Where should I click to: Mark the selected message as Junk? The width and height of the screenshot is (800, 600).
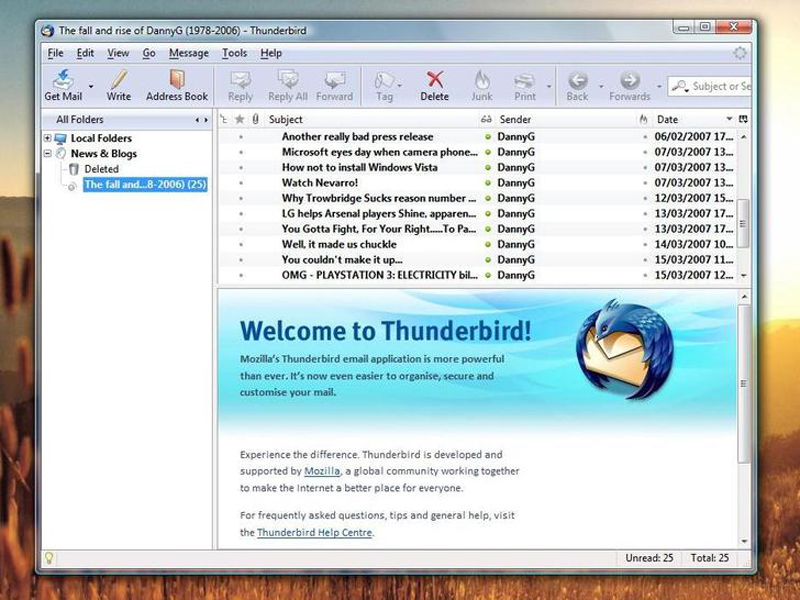point(480,83)
